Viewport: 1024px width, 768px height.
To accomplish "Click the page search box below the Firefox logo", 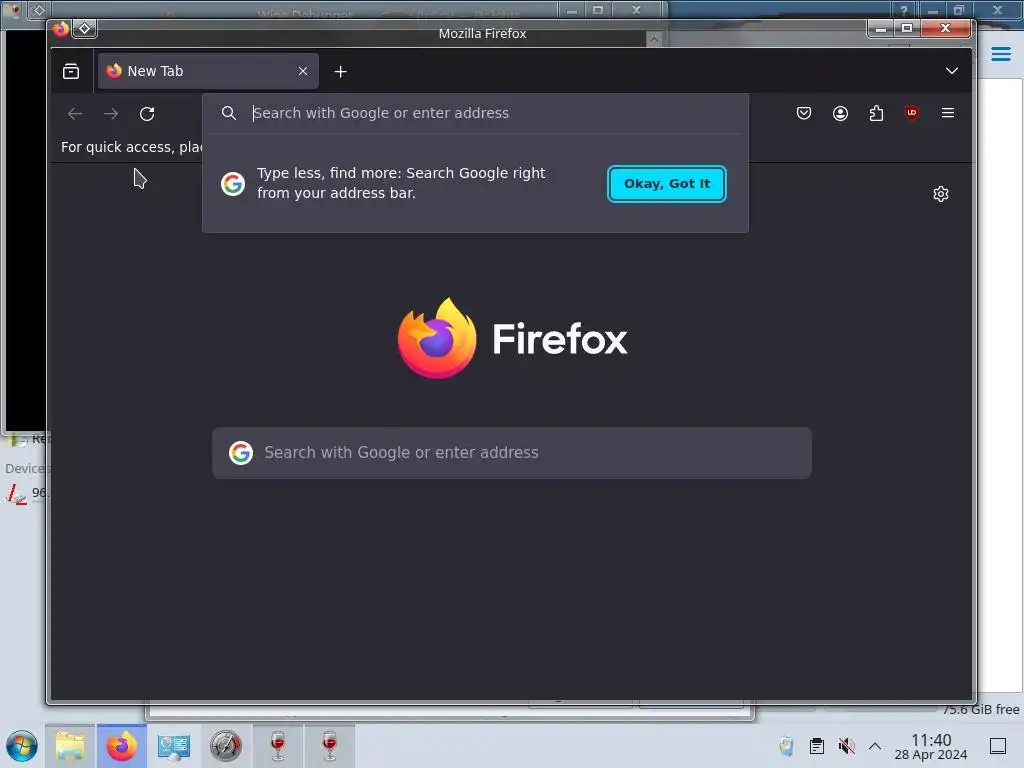I will point(512,453).
